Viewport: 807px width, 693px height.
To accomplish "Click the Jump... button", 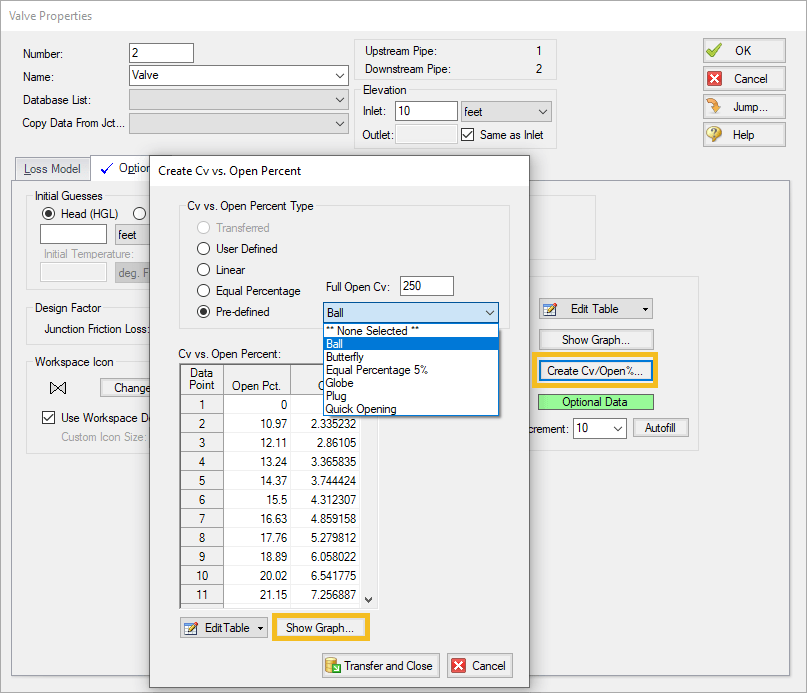I will point(744,107).
